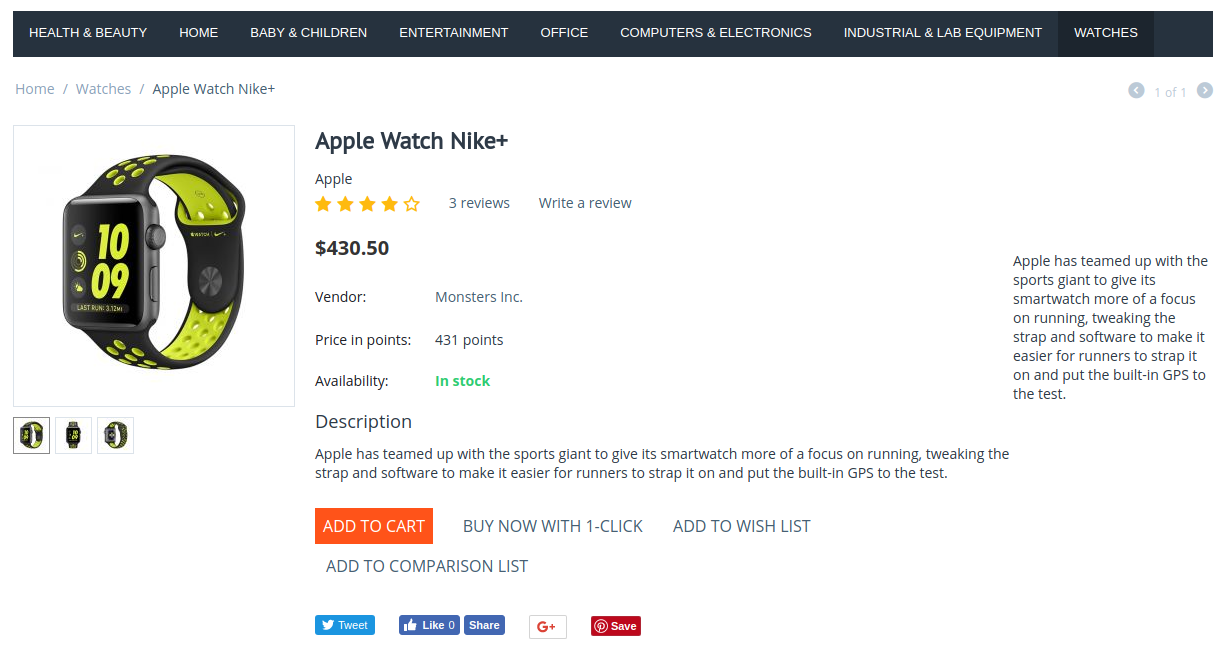Open the Monsters Inc. vendor link
The width and height of the screenshot is (1224, 661).
click(479, 297)
